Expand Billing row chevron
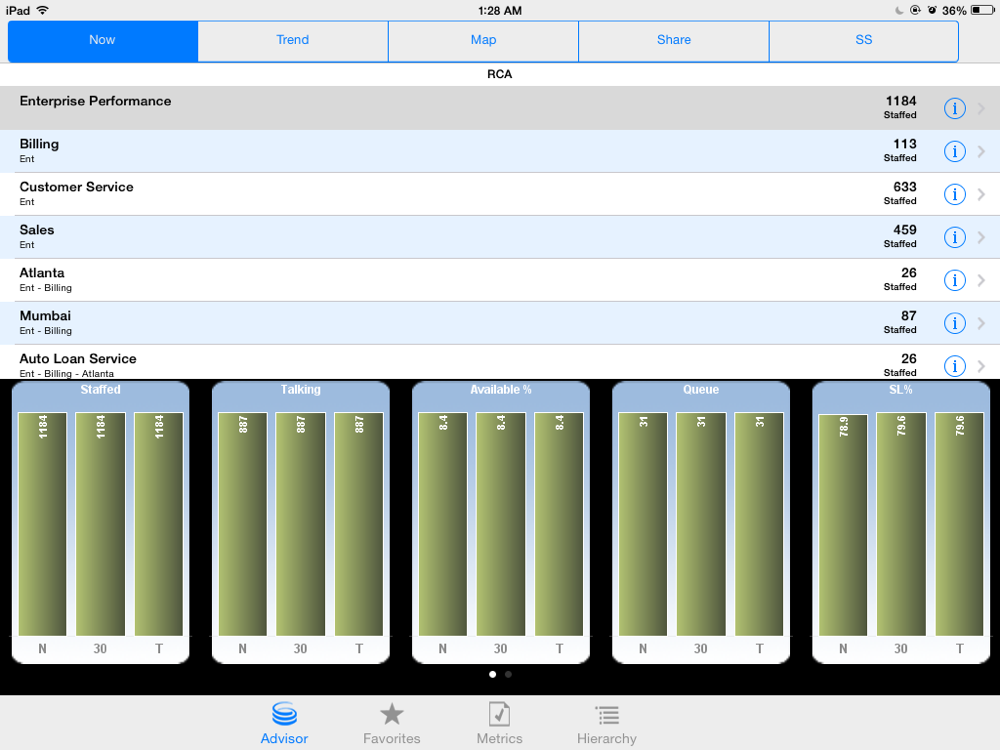Image resolution: width=1000 pixels, height=750 pixels. coord(982,151)
